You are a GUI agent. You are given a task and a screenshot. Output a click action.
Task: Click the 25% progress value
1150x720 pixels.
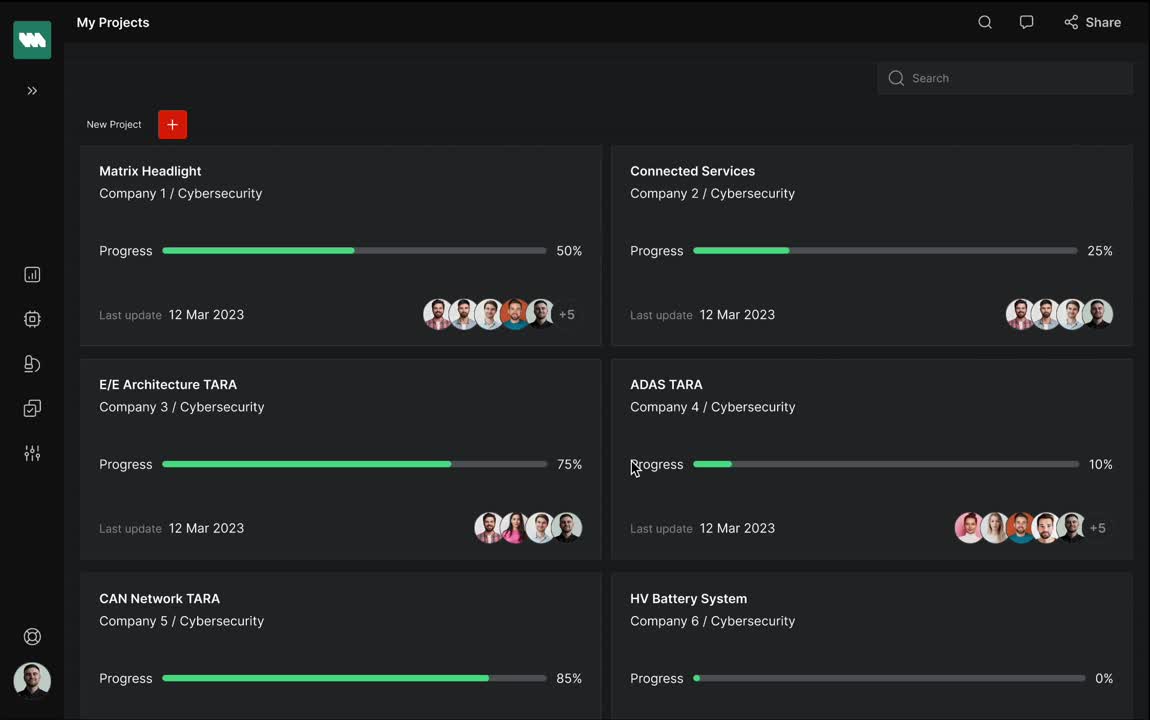(x=1099, y=251)
